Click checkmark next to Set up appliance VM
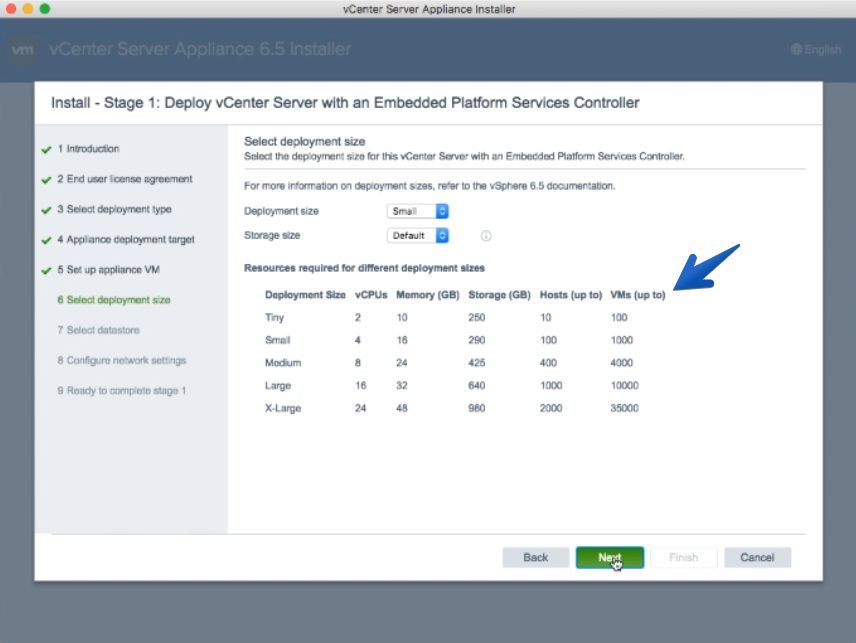The width and height of the screenshot is (856, 643). tap(46, 270)
